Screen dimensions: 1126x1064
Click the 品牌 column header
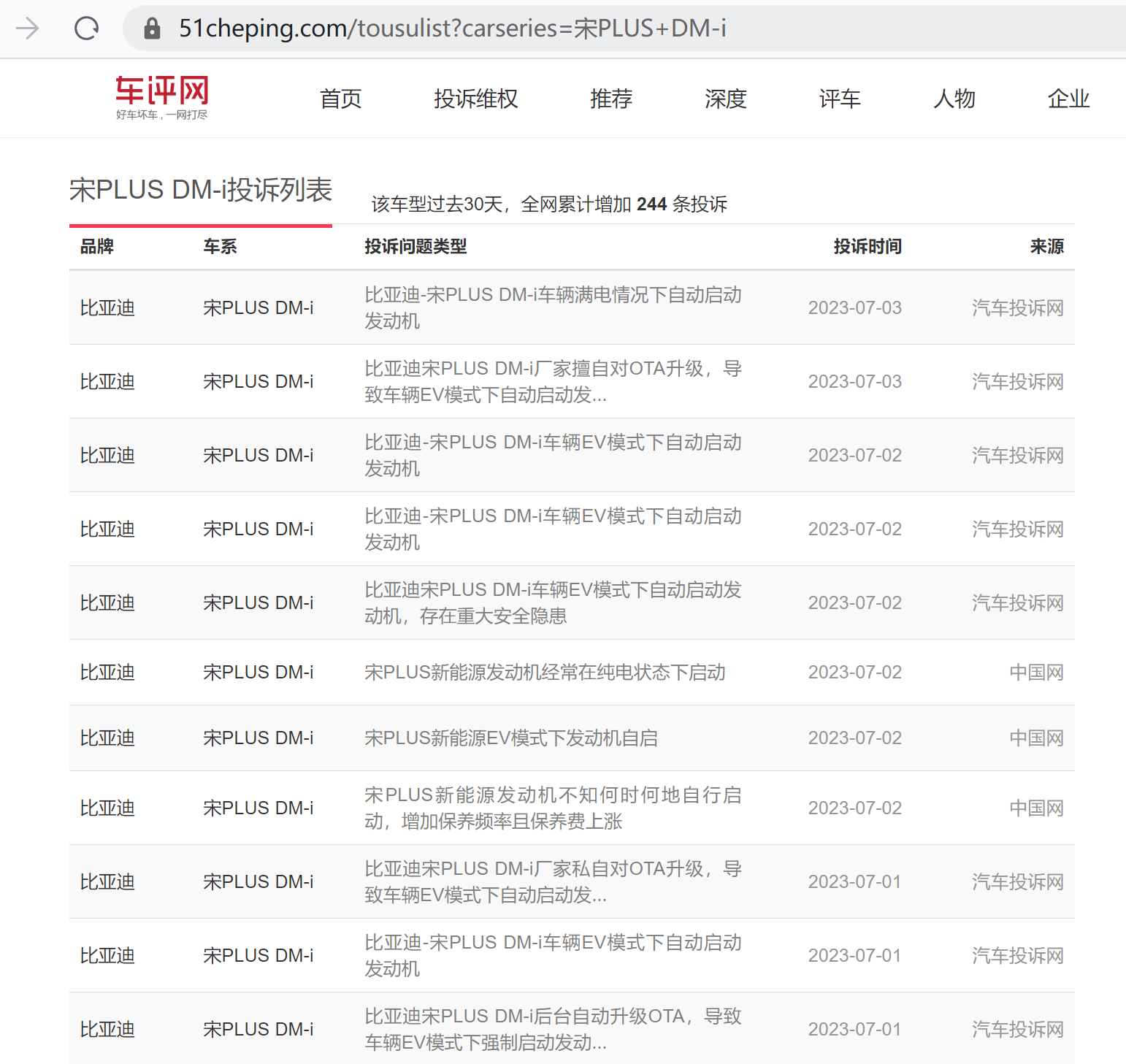pos(97,247)
